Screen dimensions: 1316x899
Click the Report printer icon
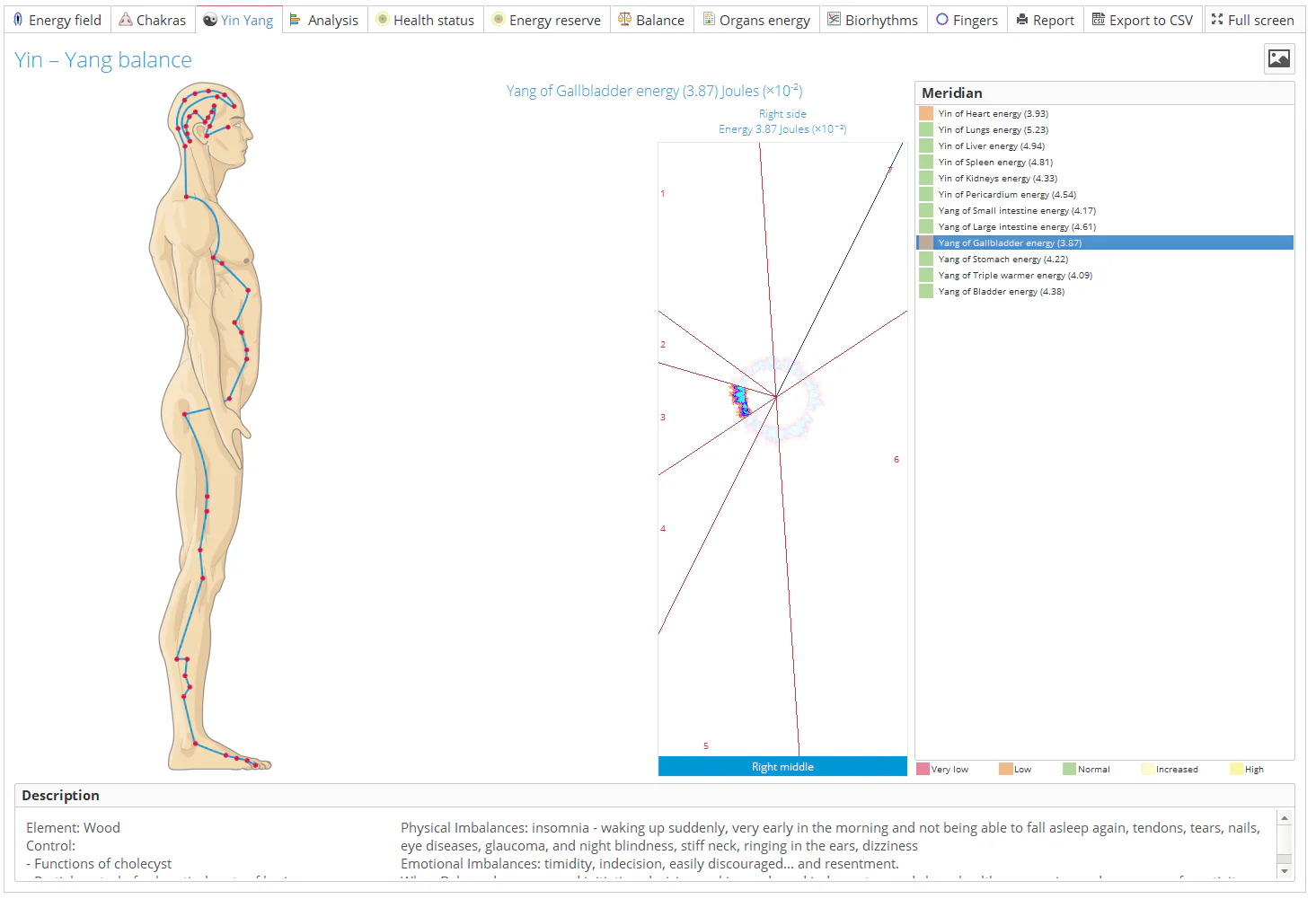point(1024,19)
